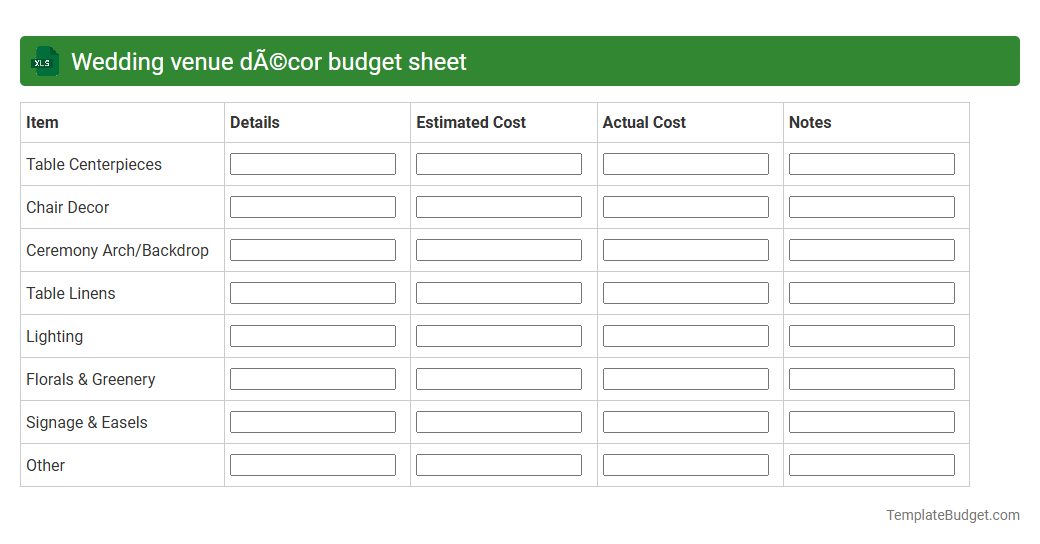Click Table Linens Estimated Cost field
This screenshot has height=544, width=1040.
[499, 293]
